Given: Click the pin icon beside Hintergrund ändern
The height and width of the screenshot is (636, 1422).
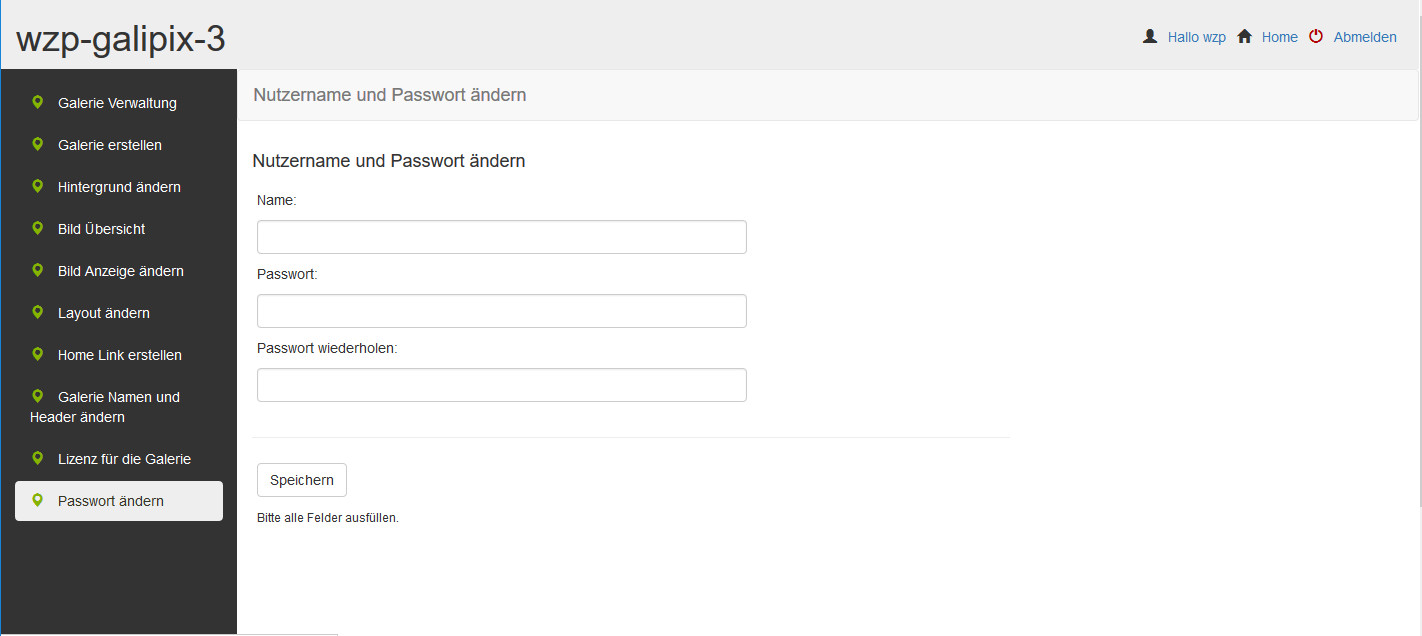Looking at the screenshot, I should coord(38,186).
